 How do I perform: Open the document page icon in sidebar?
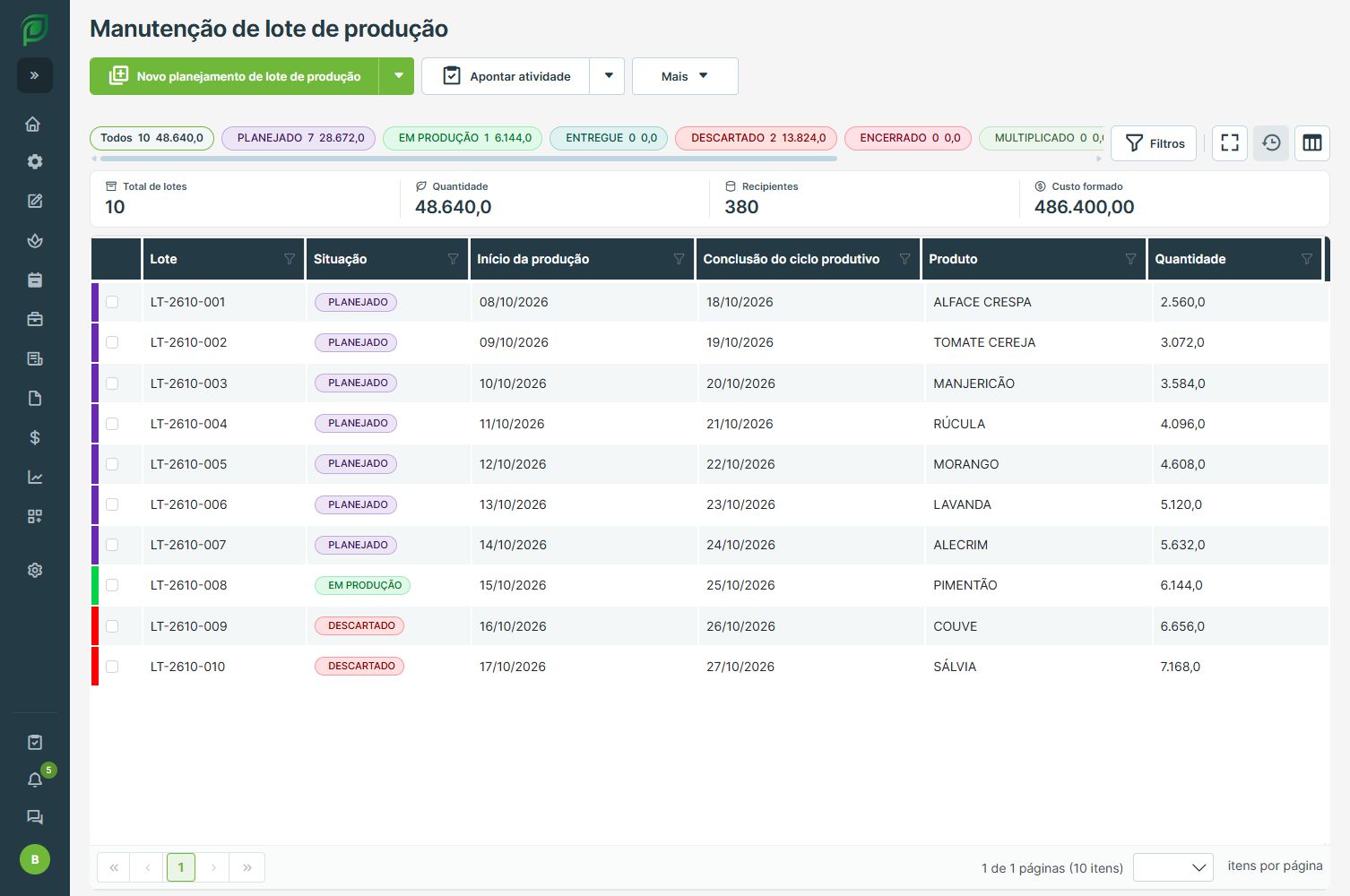tap(34, 398)
